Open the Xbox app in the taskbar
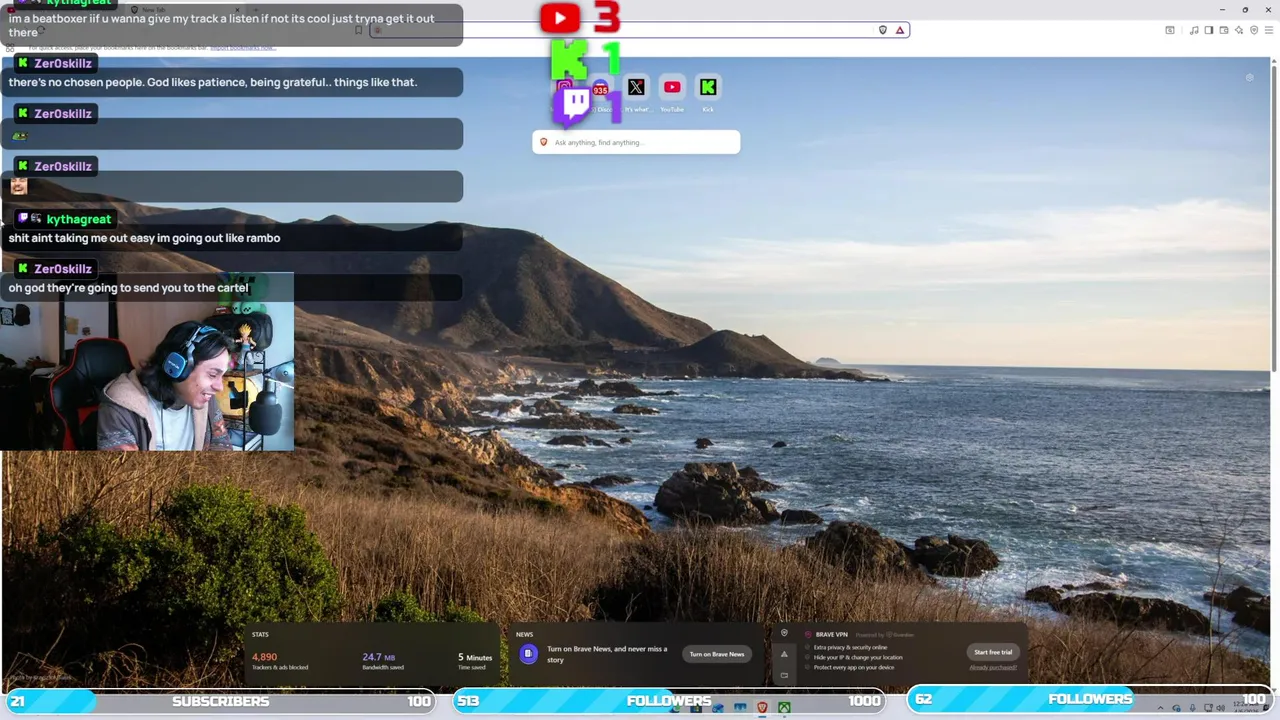The width and height of the screenshot is (1280, 720). [x=785, y=708]
